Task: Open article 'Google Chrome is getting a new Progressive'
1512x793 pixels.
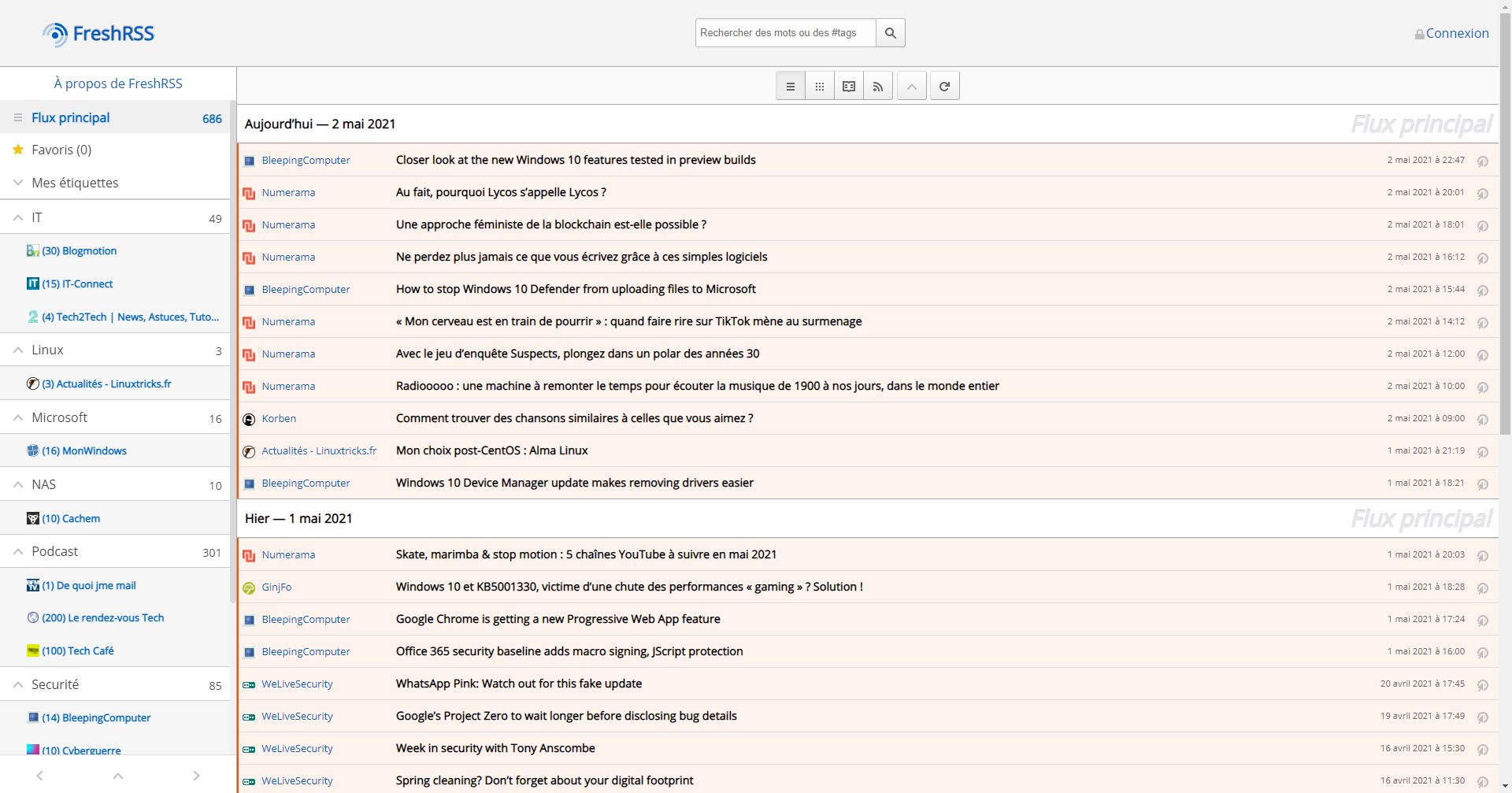Action: [x=558, y=619]
